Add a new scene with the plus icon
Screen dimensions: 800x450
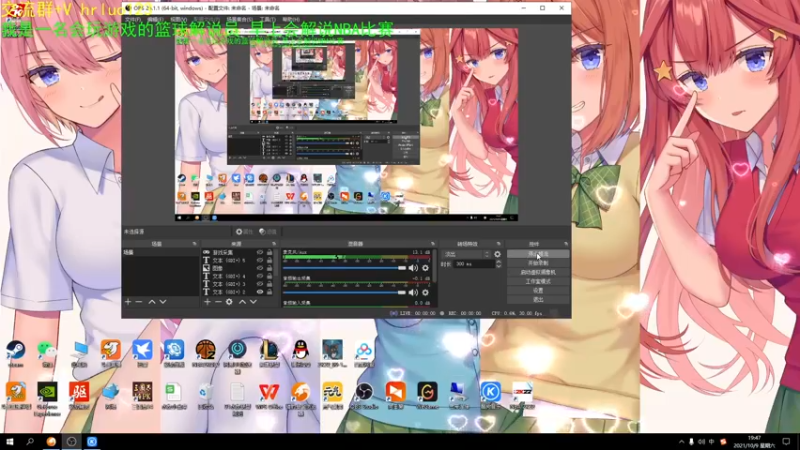[x=128, y=302]
